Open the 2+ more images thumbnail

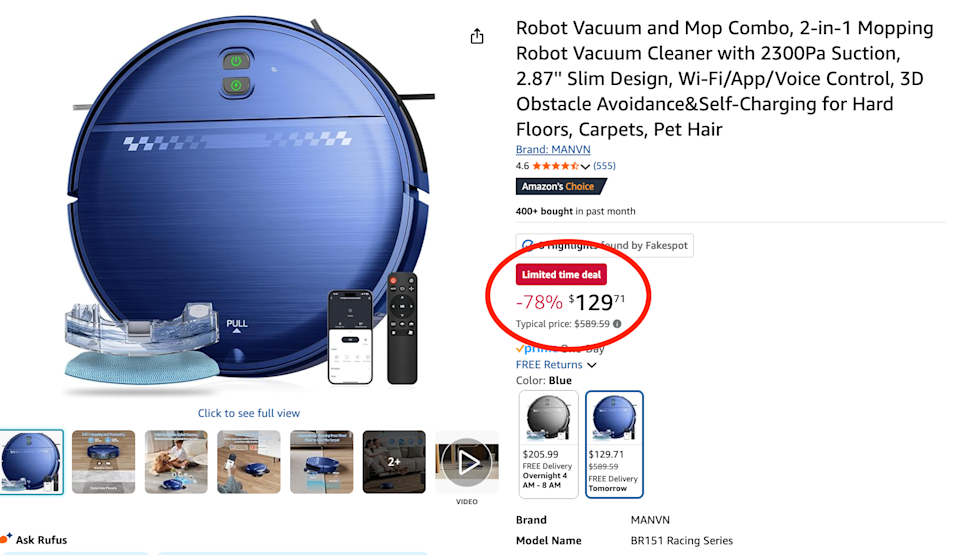[393, 462]
